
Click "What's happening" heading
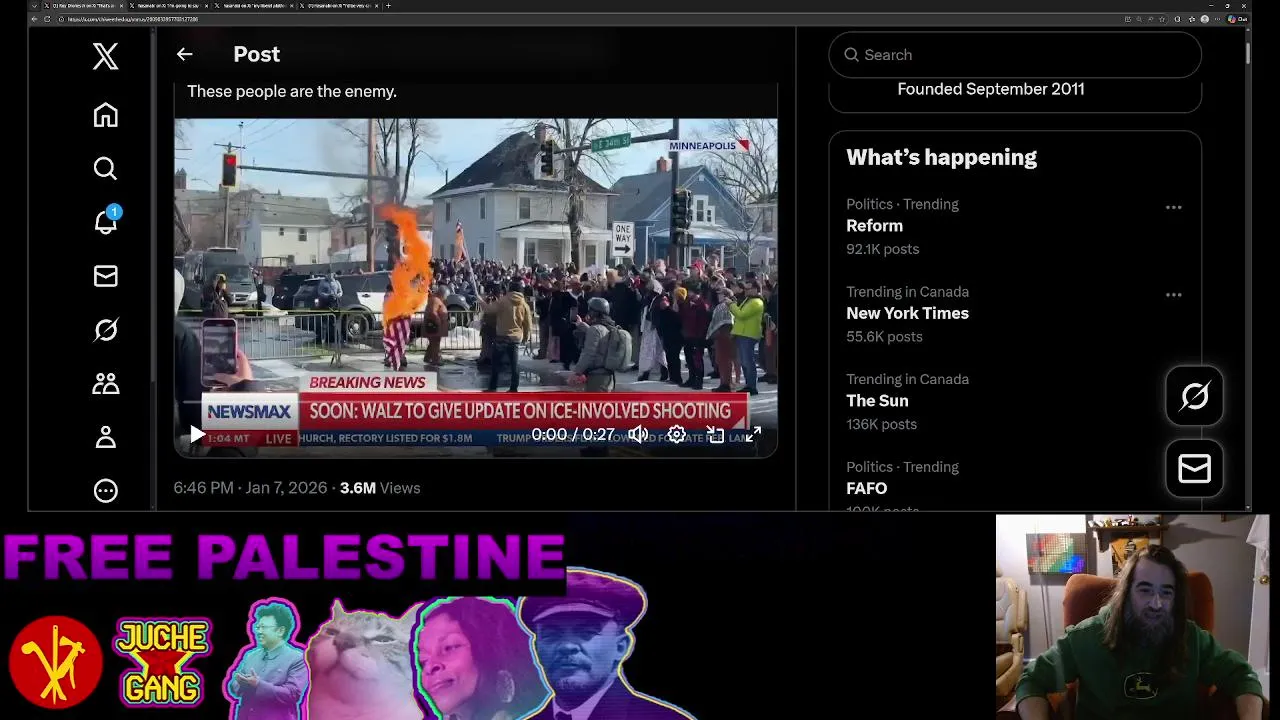(x=941, y=157)
